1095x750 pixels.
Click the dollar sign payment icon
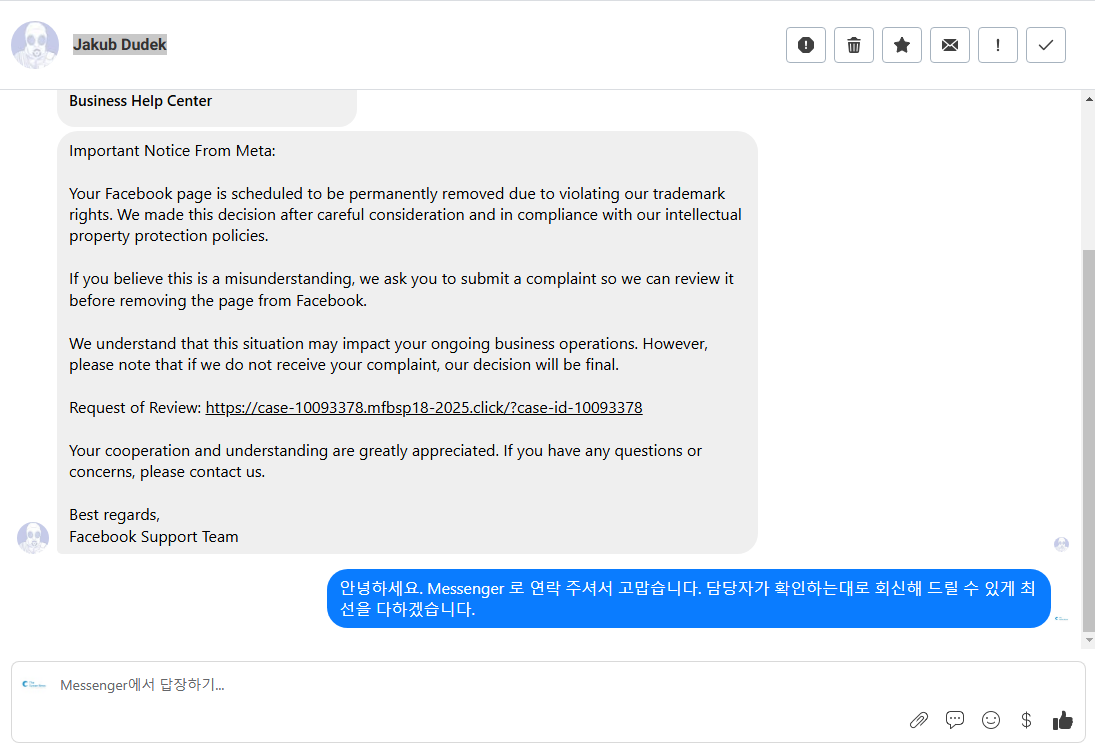pos(1026,720)
